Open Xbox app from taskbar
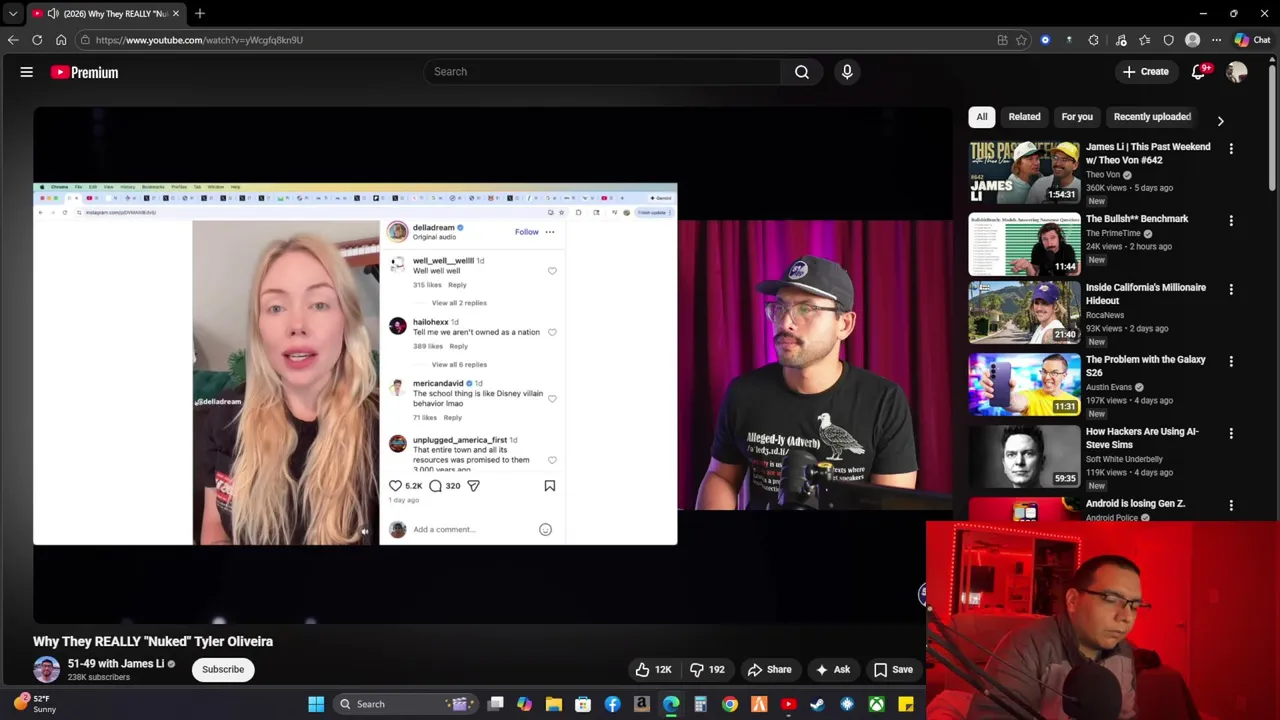Viewport: 1280px width, 720px height. click(x=876, y=704)
